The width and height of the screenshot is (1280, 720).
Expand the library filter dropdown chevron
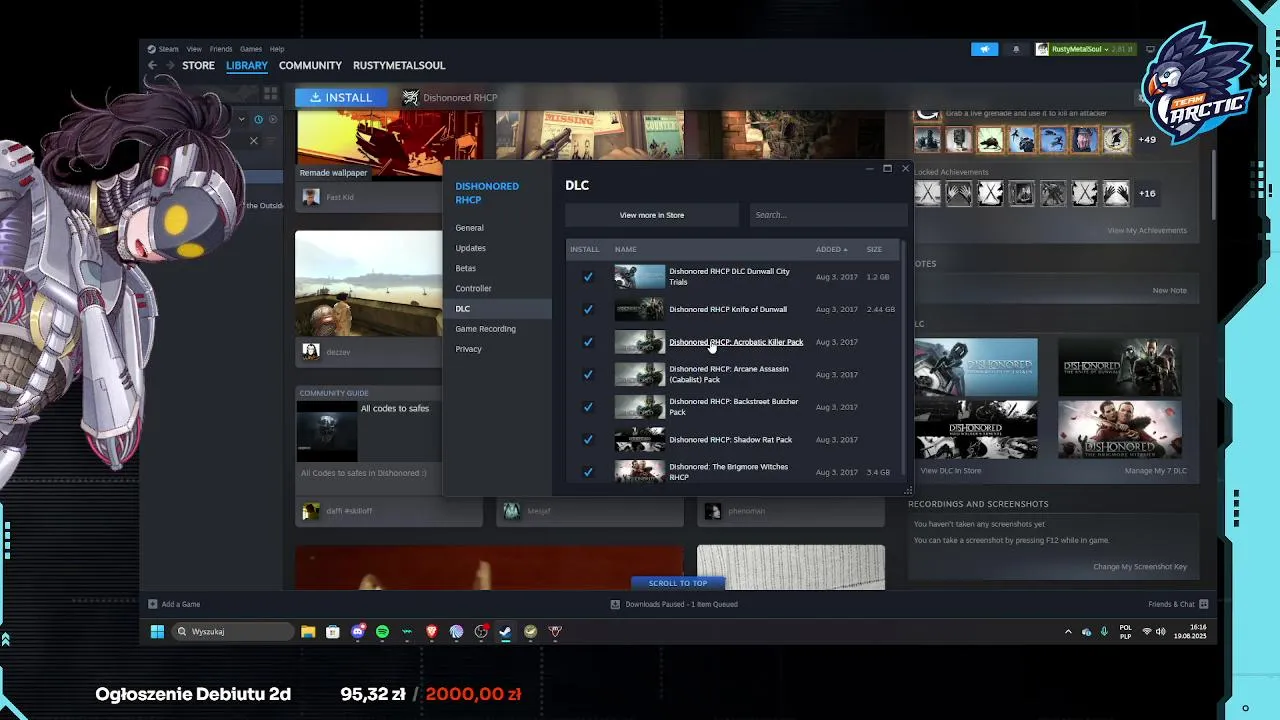pyautogui.click(x=241, y=119)
